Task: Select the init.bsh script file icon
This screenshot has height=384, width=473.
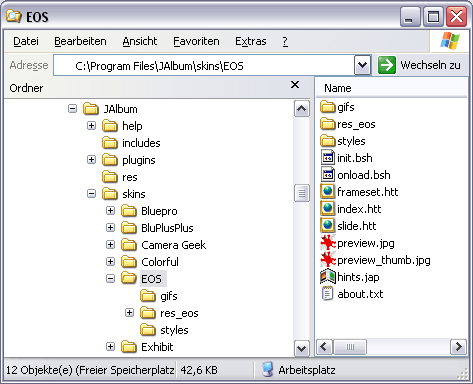Action: click(328, 158)
